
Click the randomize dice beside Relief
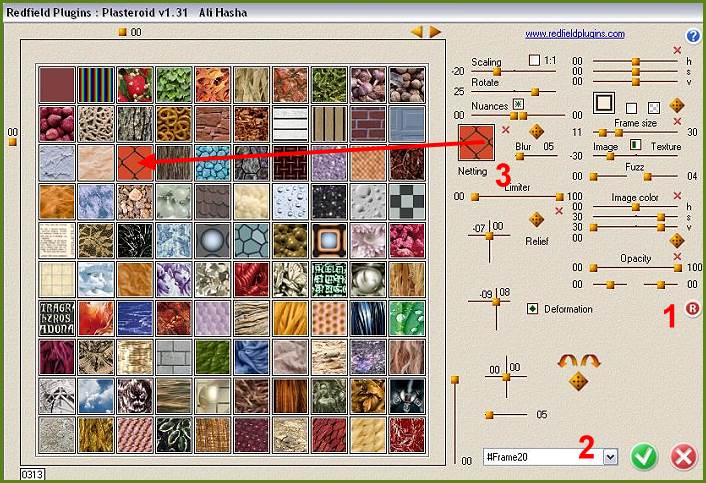(x=536, y=219)
